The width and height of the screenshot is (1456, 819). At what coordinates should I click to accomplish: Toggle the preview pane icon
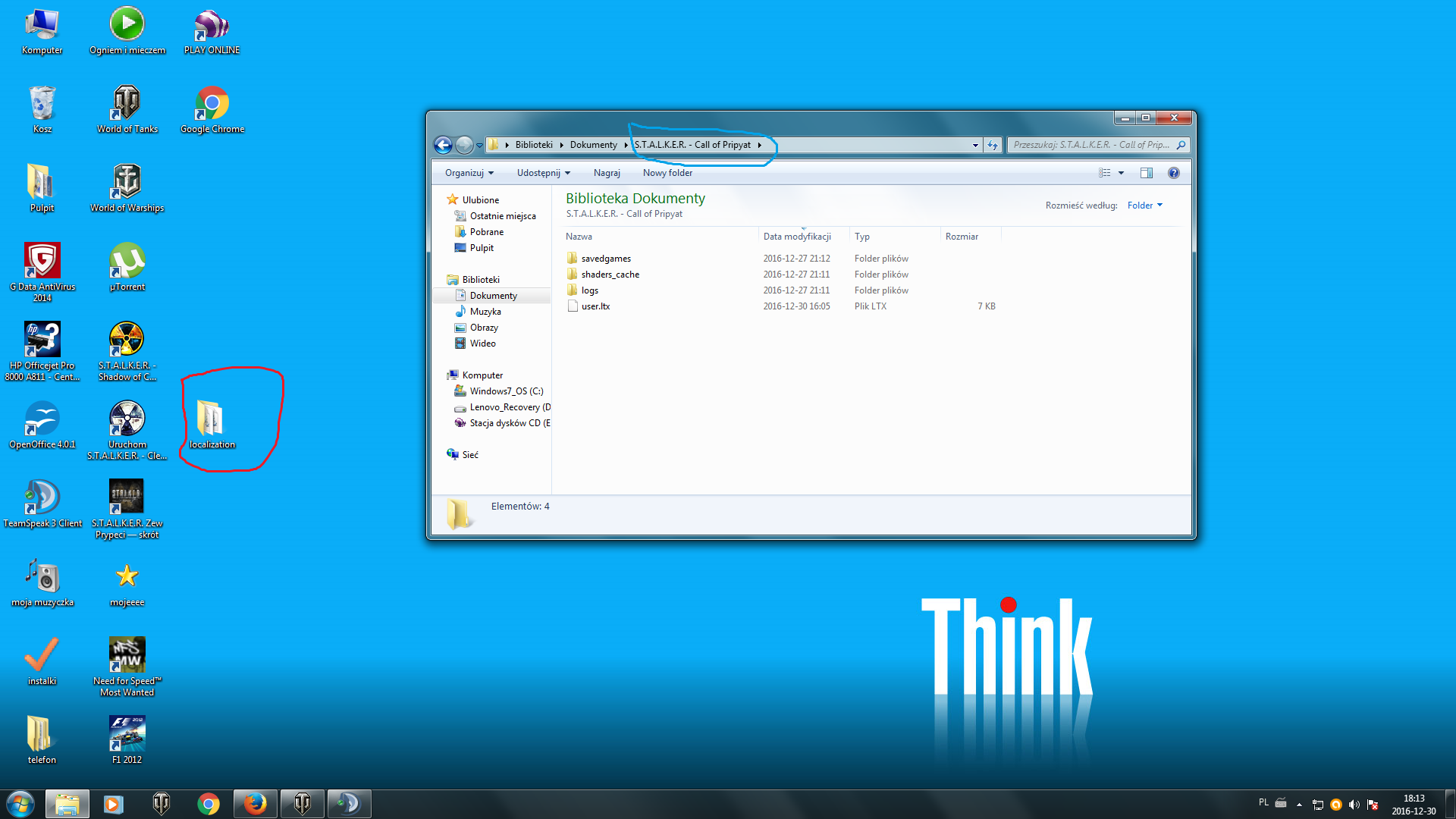[x=1146, y=173]
